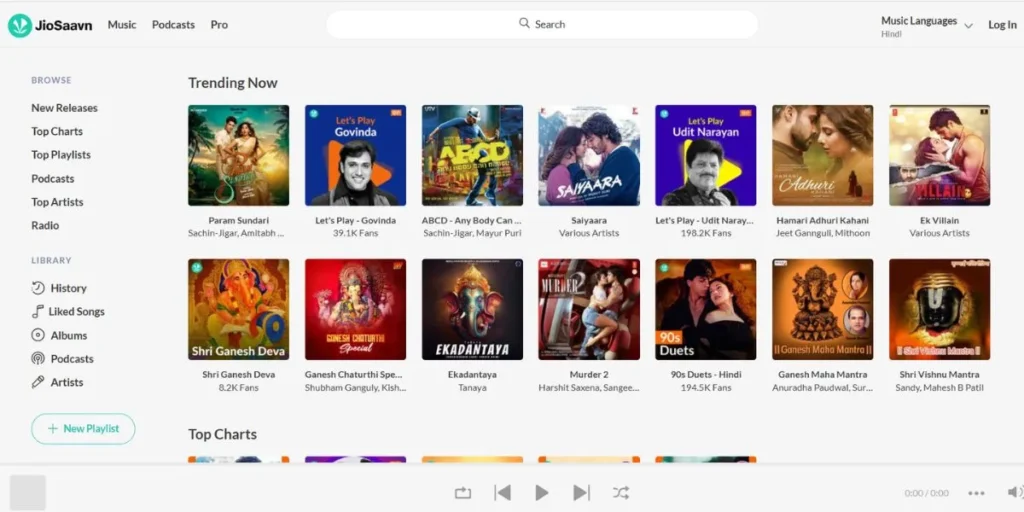1024x512 pixels.
Task: Click the plus icon in New Playlist
Action: click(53, 428)
